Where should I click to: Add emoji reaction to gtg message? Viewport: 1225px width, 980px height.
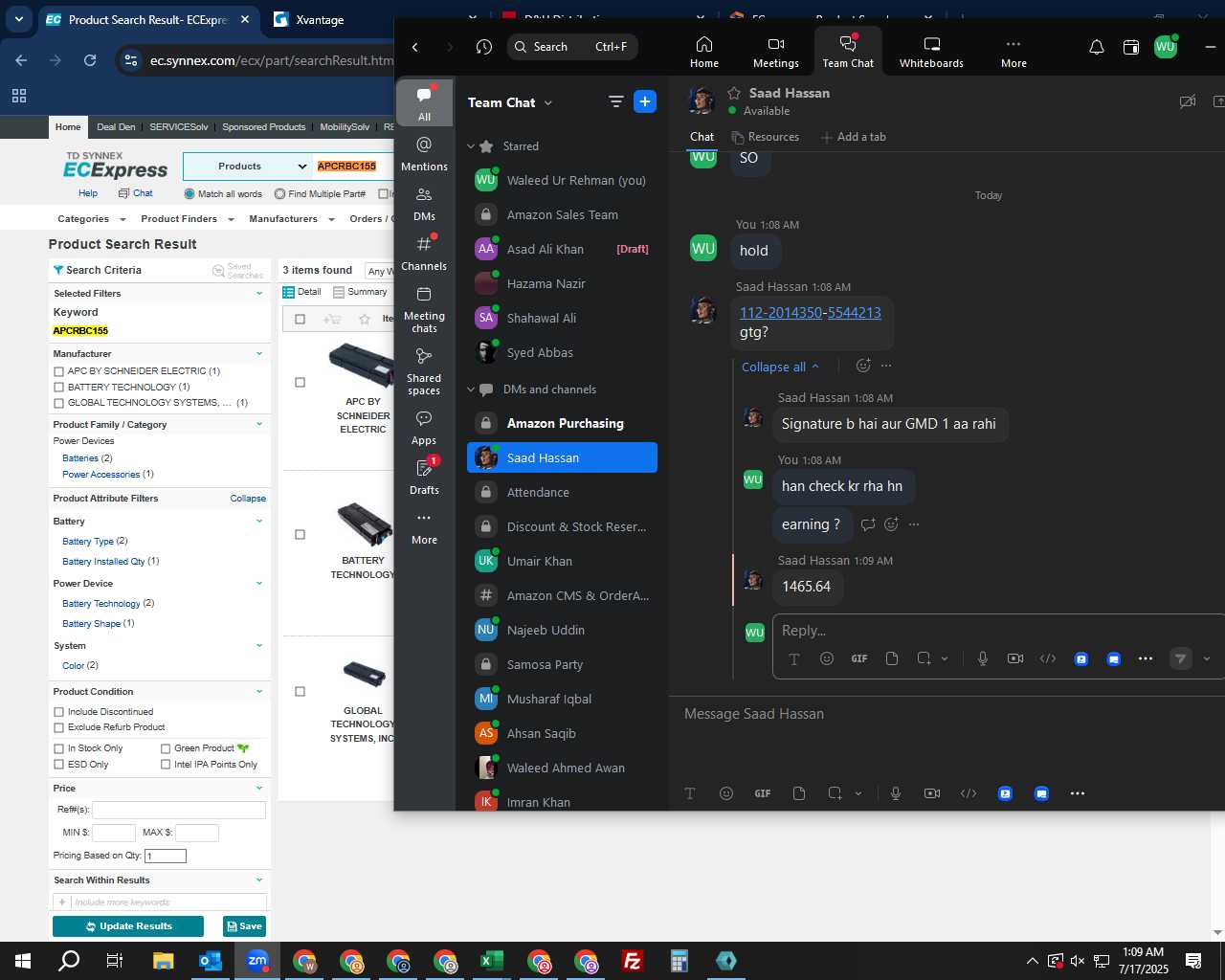tap(863, 366)
